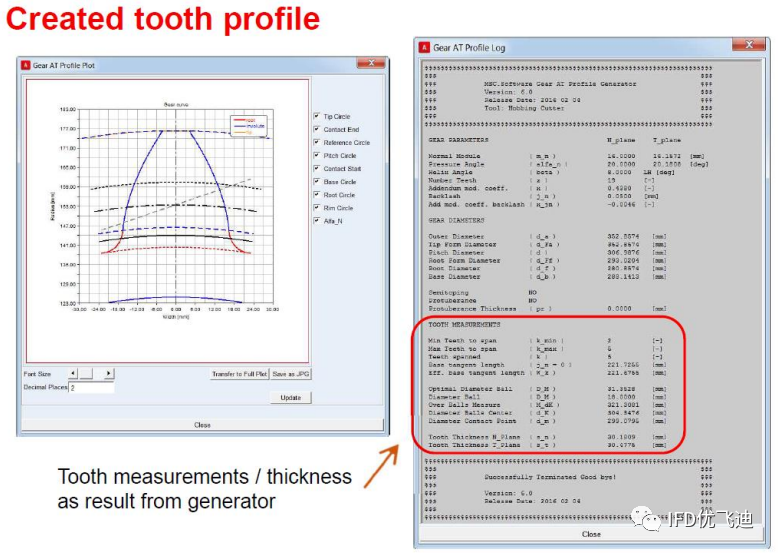
Task: Click the Update button
Action: click(x=291, y=398)
